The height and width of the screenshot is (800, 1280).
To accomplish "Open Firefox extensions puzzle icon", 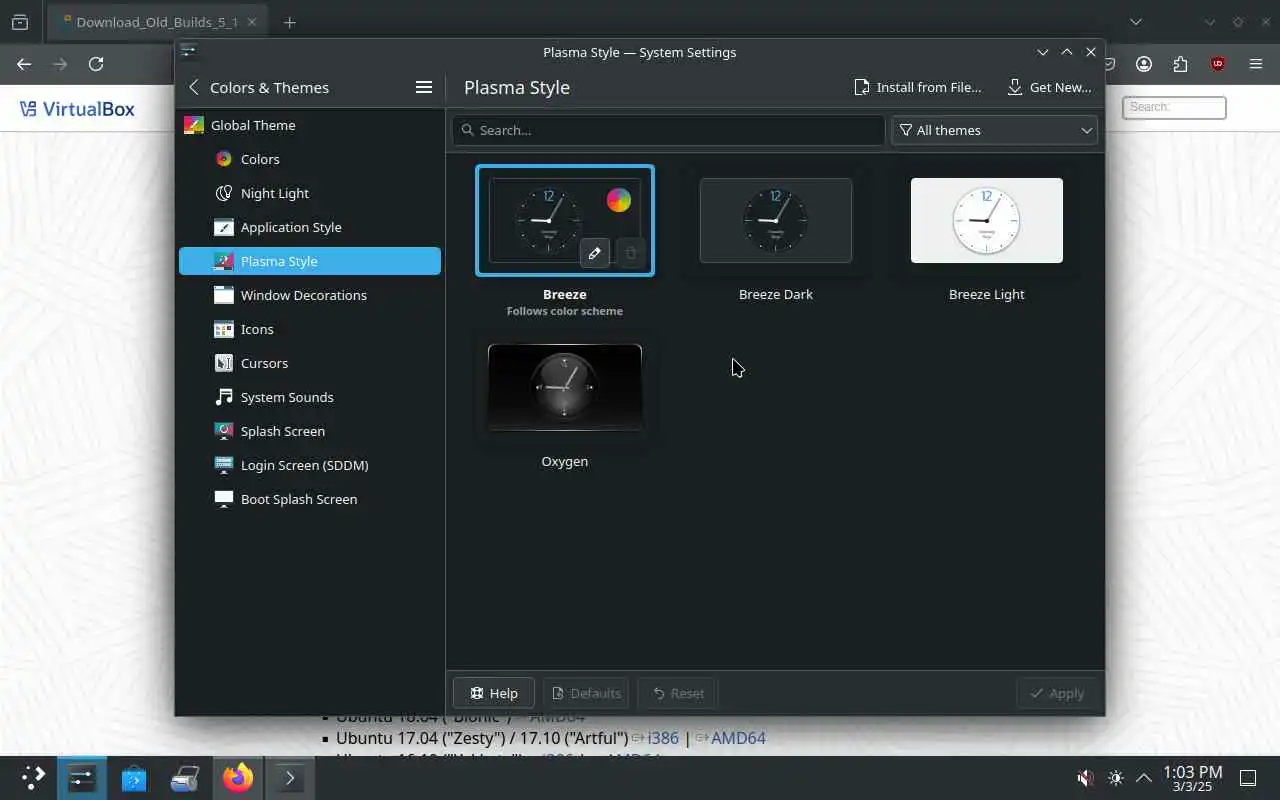I will (1181, 64).
